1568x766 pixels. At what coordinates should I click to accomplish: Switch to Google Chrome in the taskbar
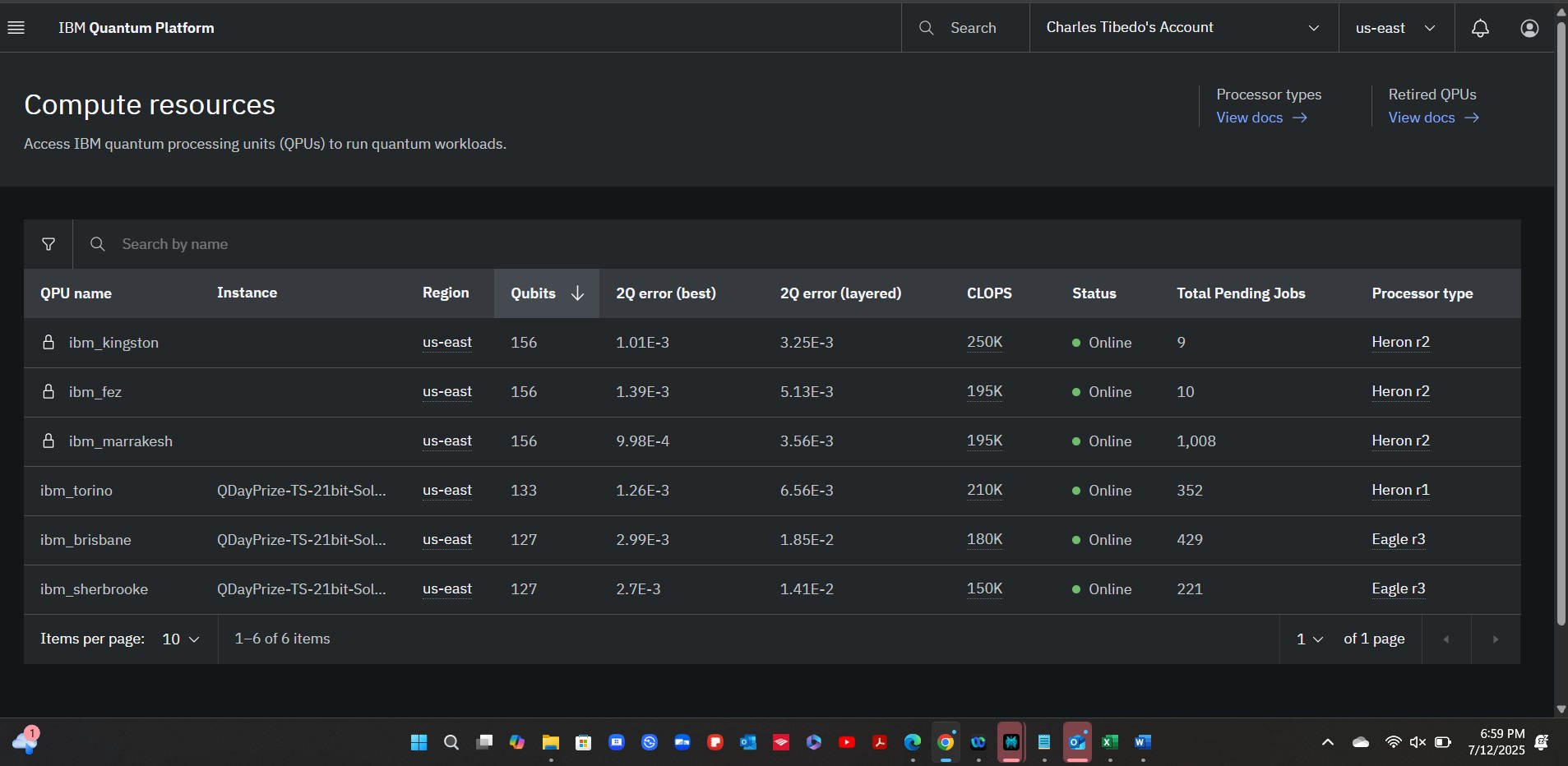pos(946,742)
